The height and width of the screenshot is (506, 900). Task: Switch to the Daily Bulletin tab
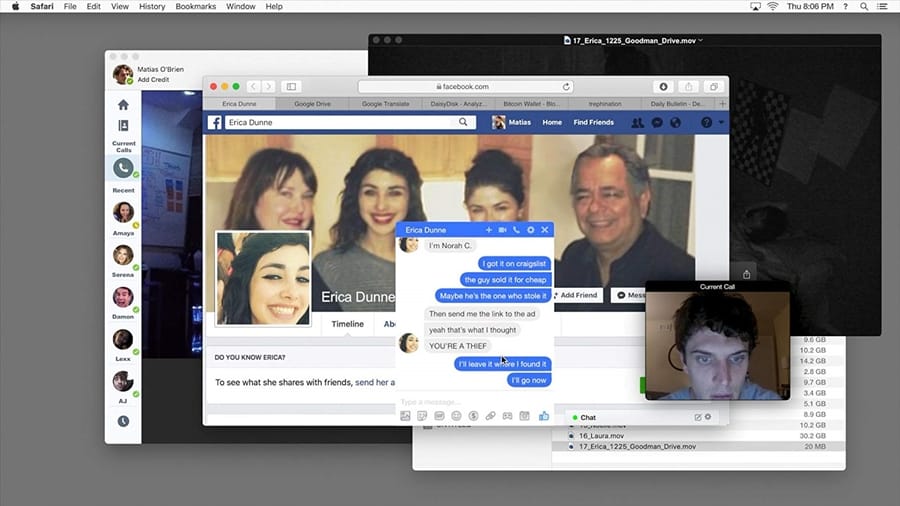click(677, 104)
